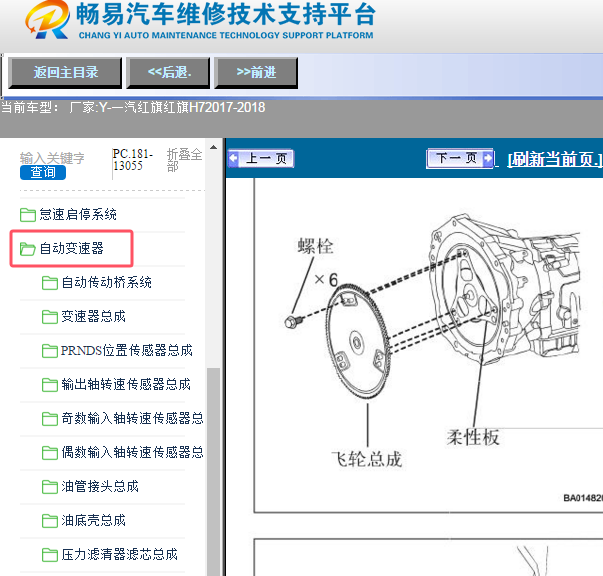Click the PC.181-13055 text
The image size is (603, 576).
132,160
